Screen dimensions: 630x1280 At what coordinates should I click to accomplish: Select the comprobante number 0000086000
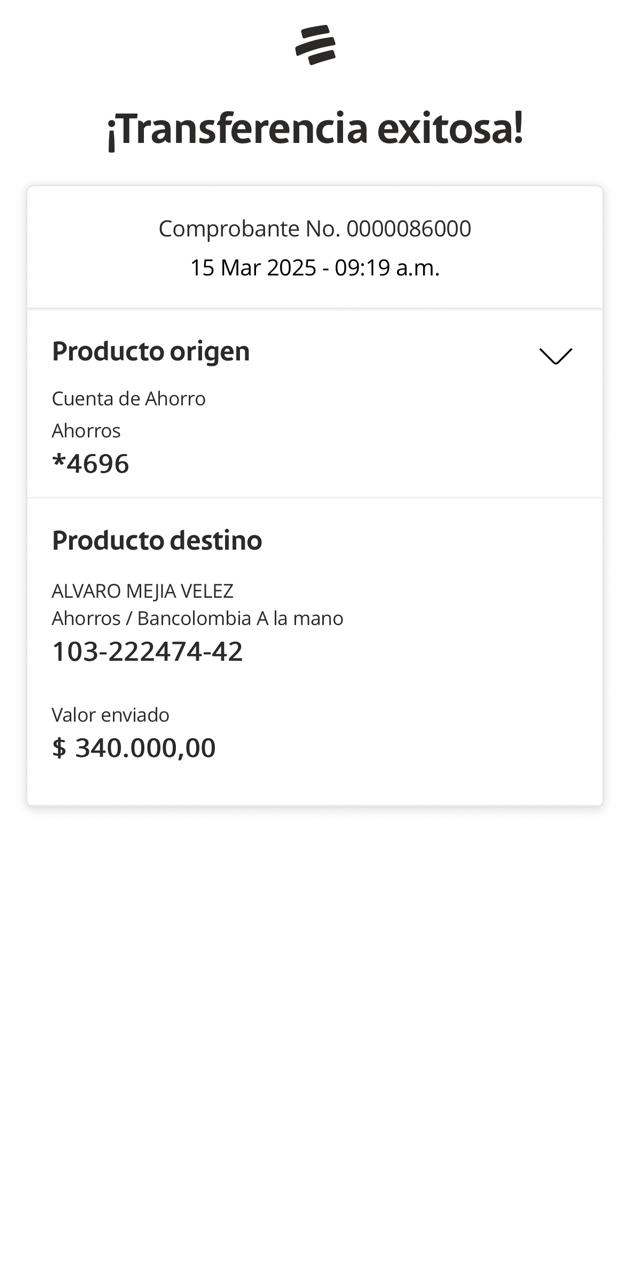click(315, 228)
